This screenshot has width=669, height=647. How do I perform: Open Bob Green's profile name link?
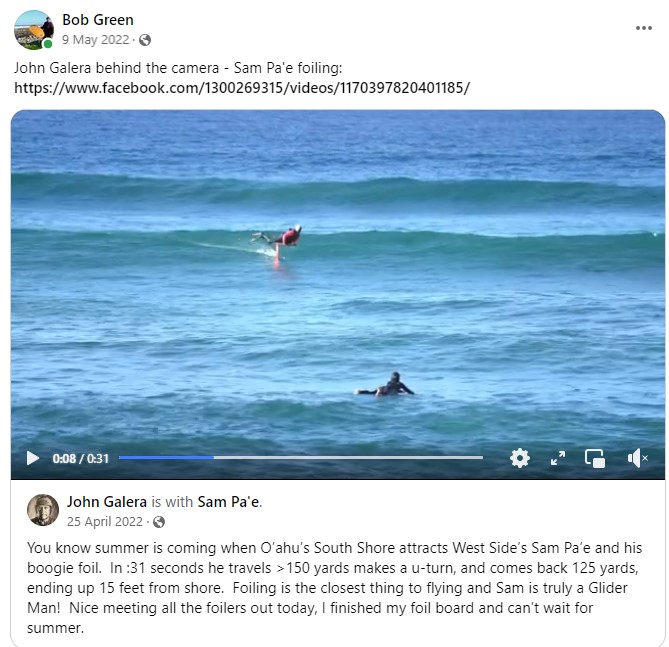98,20
